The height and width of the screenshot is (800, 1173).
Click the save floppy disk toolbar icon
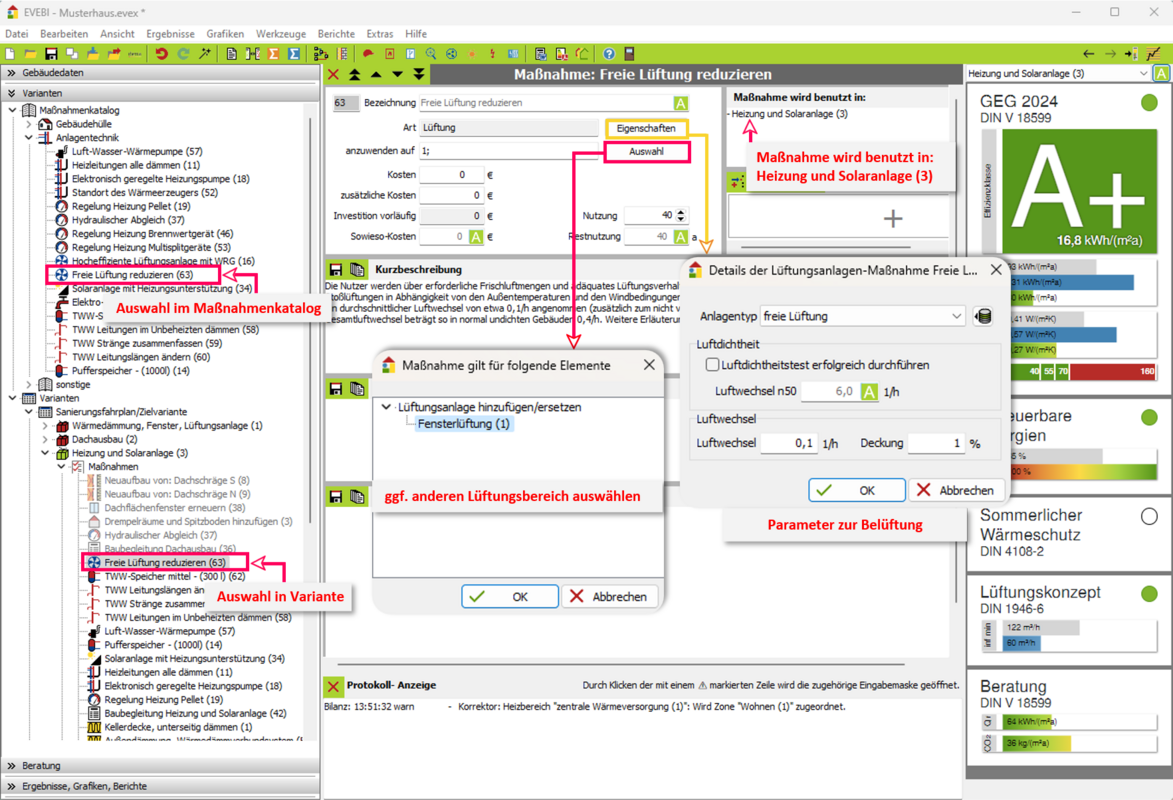(x=51, y=54)
